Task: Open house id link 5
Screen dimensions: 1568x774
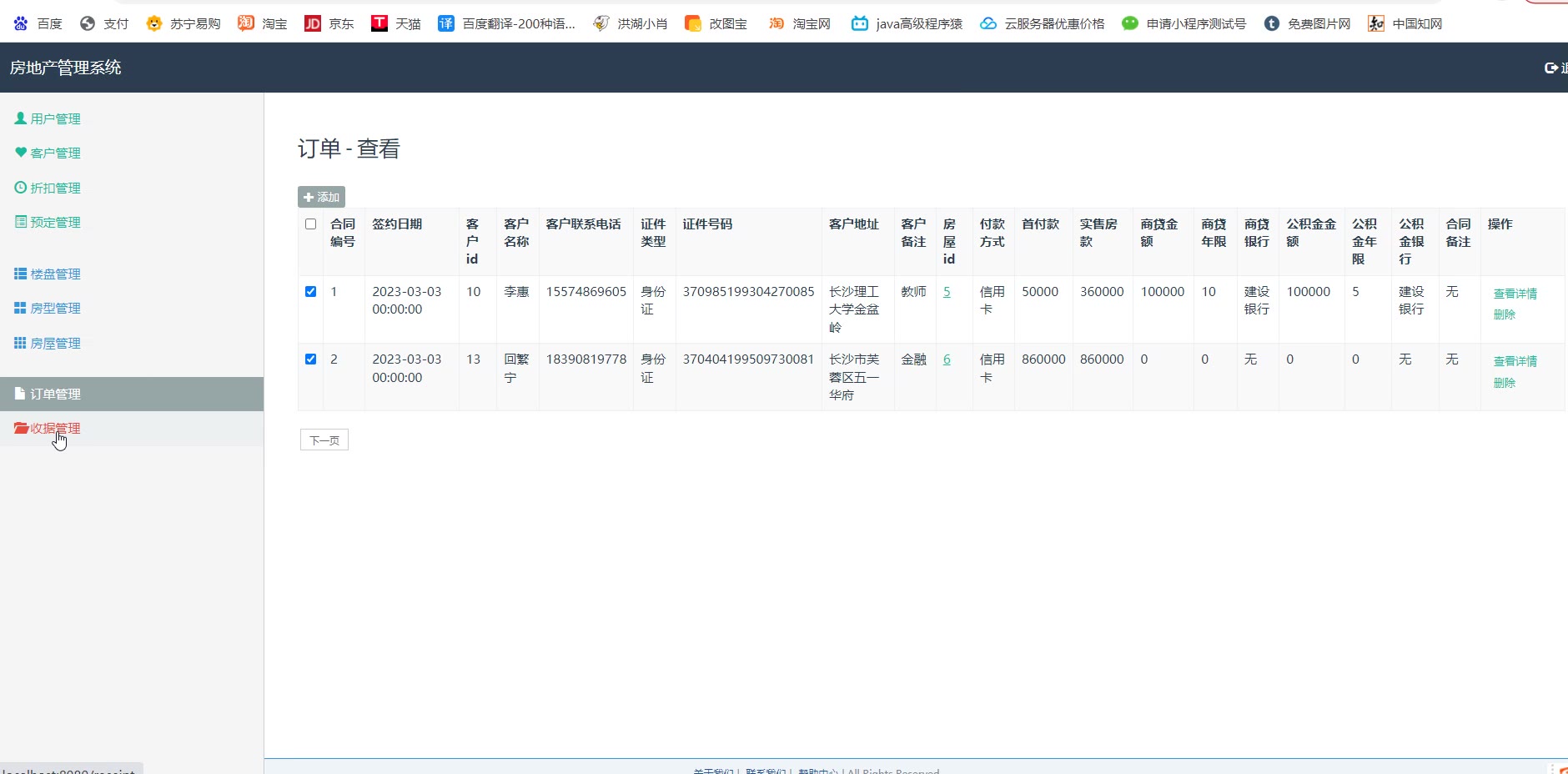Action: 947,292
